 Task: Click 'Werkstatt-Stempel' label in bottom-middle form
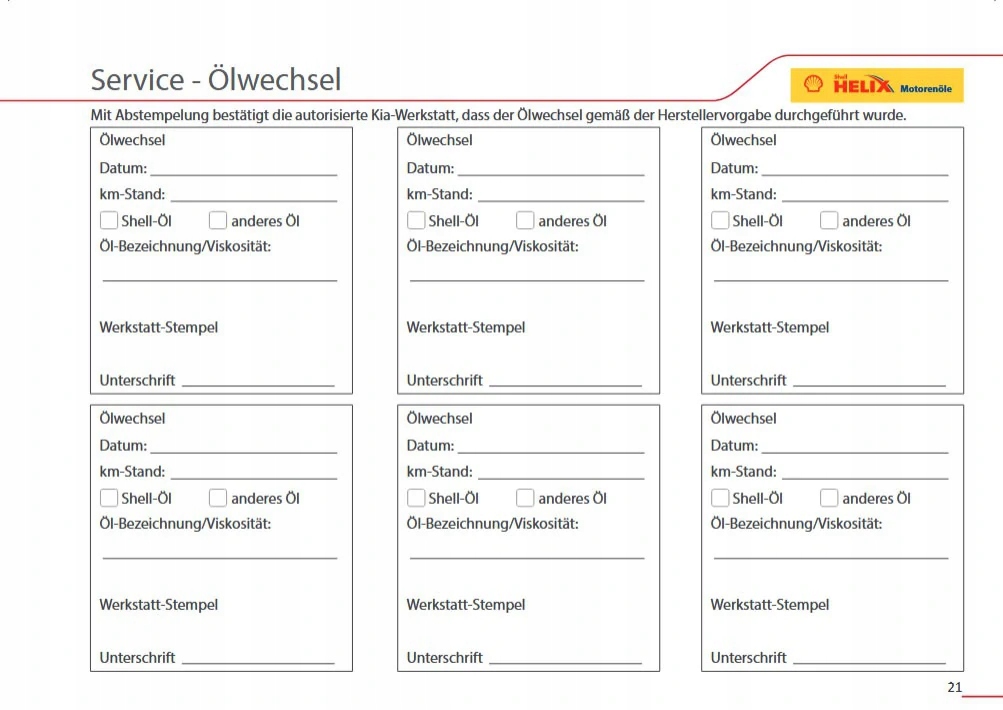[x=466, y=605]
